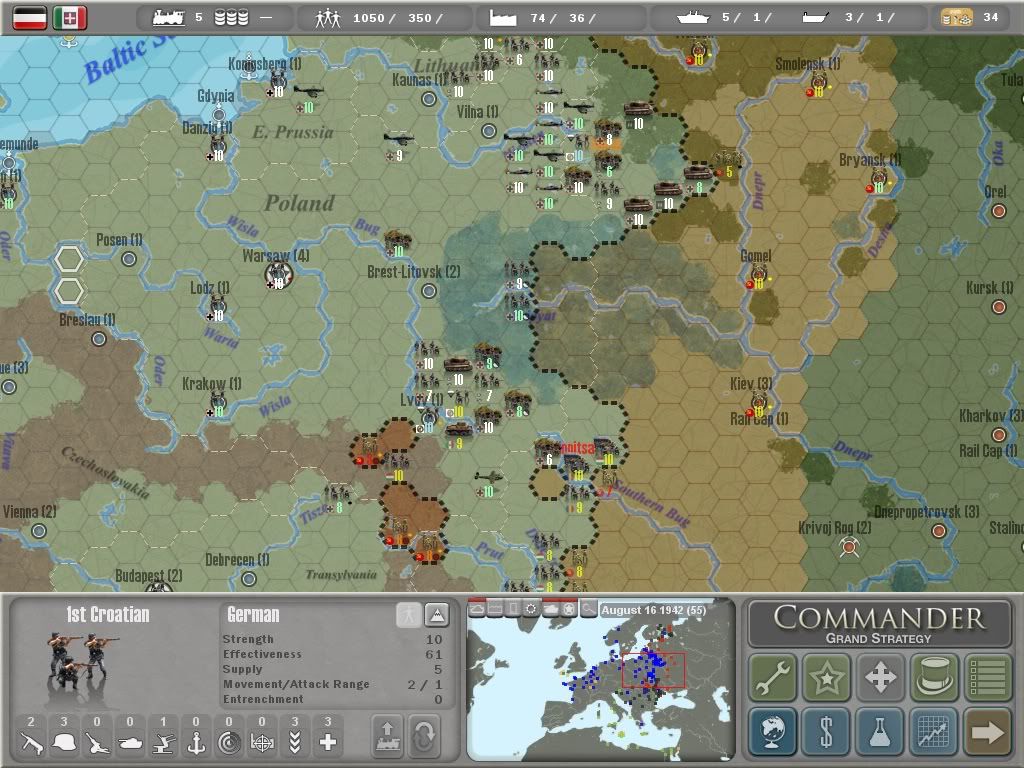Click the end turn arrow button
This screenshot has width=1024, height=768.
pos(988,731)
